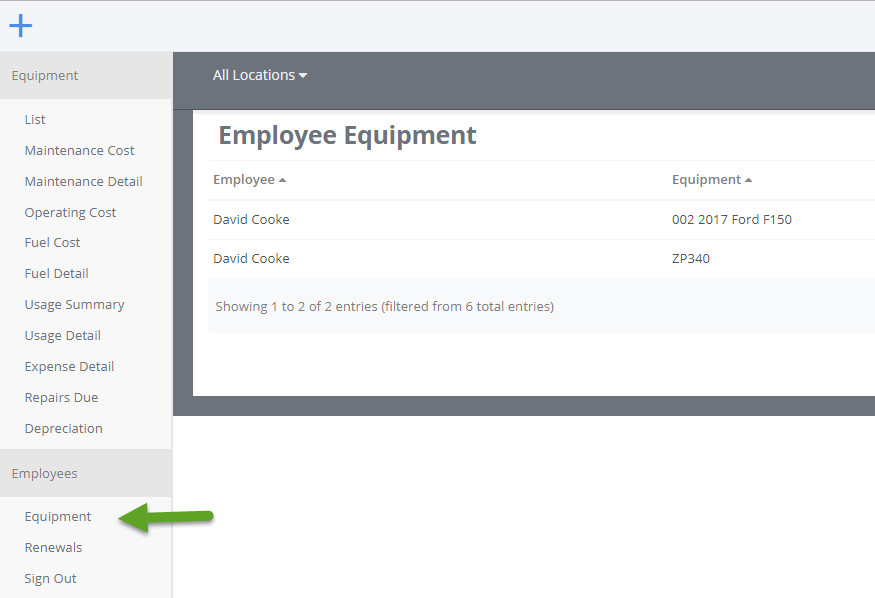Go to the Usage Summary report

tap(74, 305)
